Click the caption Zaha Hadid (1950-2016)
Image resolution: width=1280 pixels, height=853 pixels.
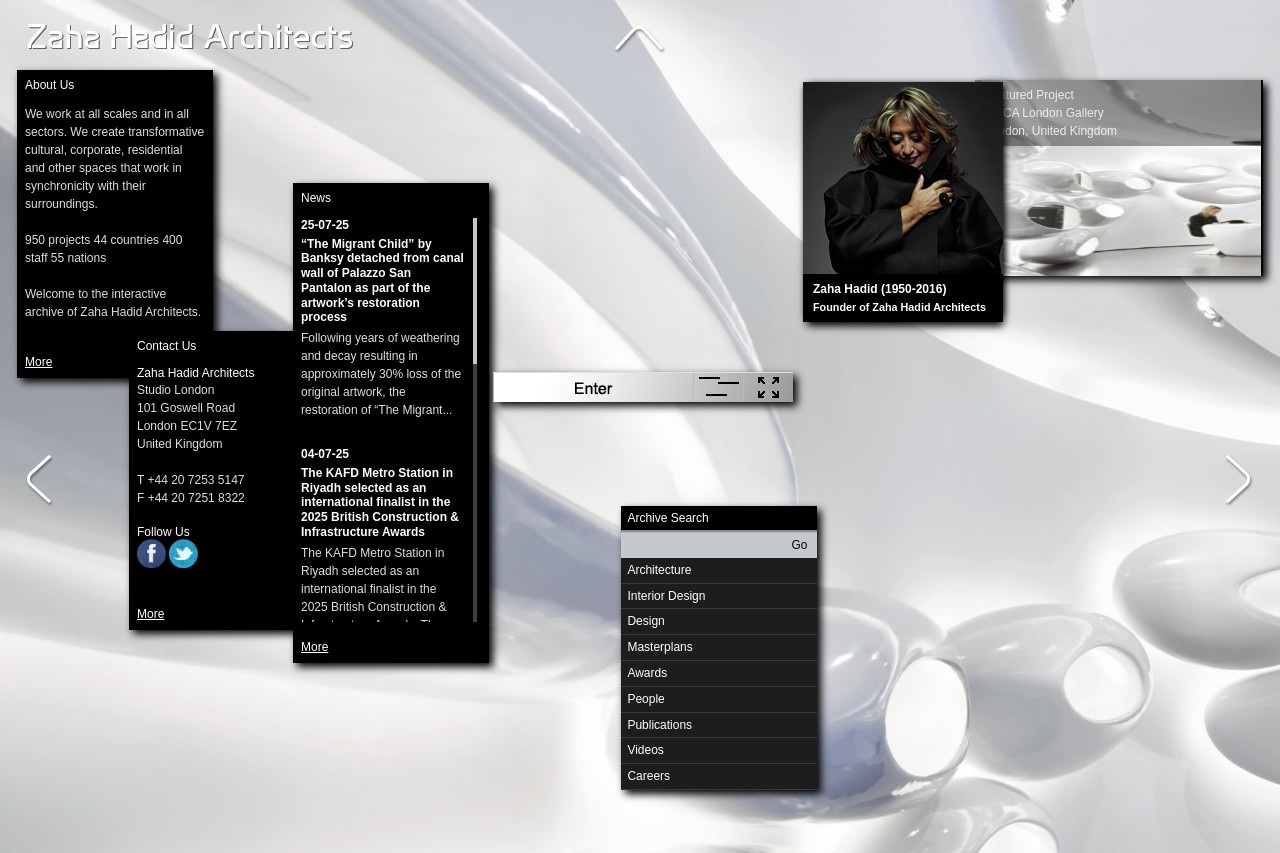coord(880,289)
